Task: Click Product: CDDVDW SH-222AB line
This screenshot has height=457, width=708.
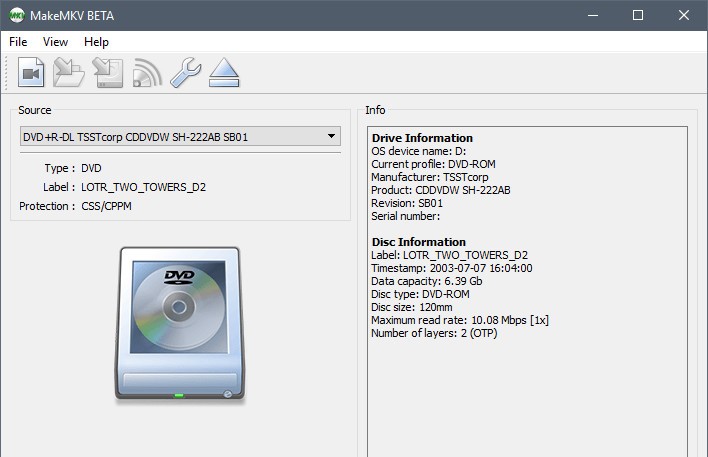Action: coord(441,190)
